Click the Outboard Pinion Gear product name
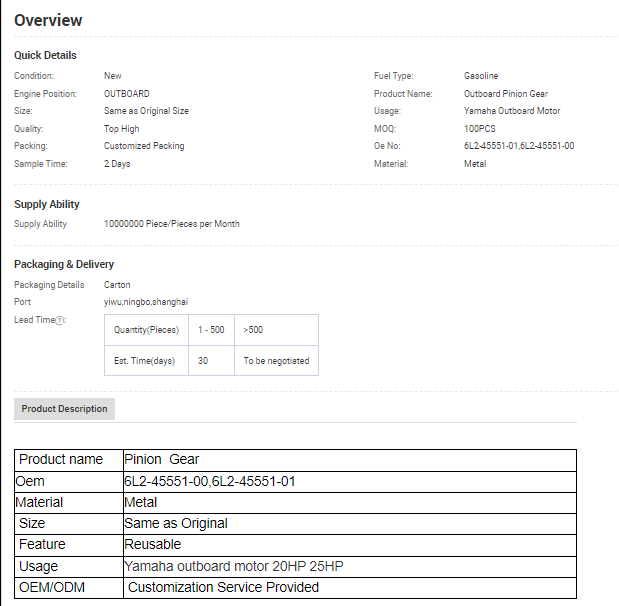 [x=505, y=94]
